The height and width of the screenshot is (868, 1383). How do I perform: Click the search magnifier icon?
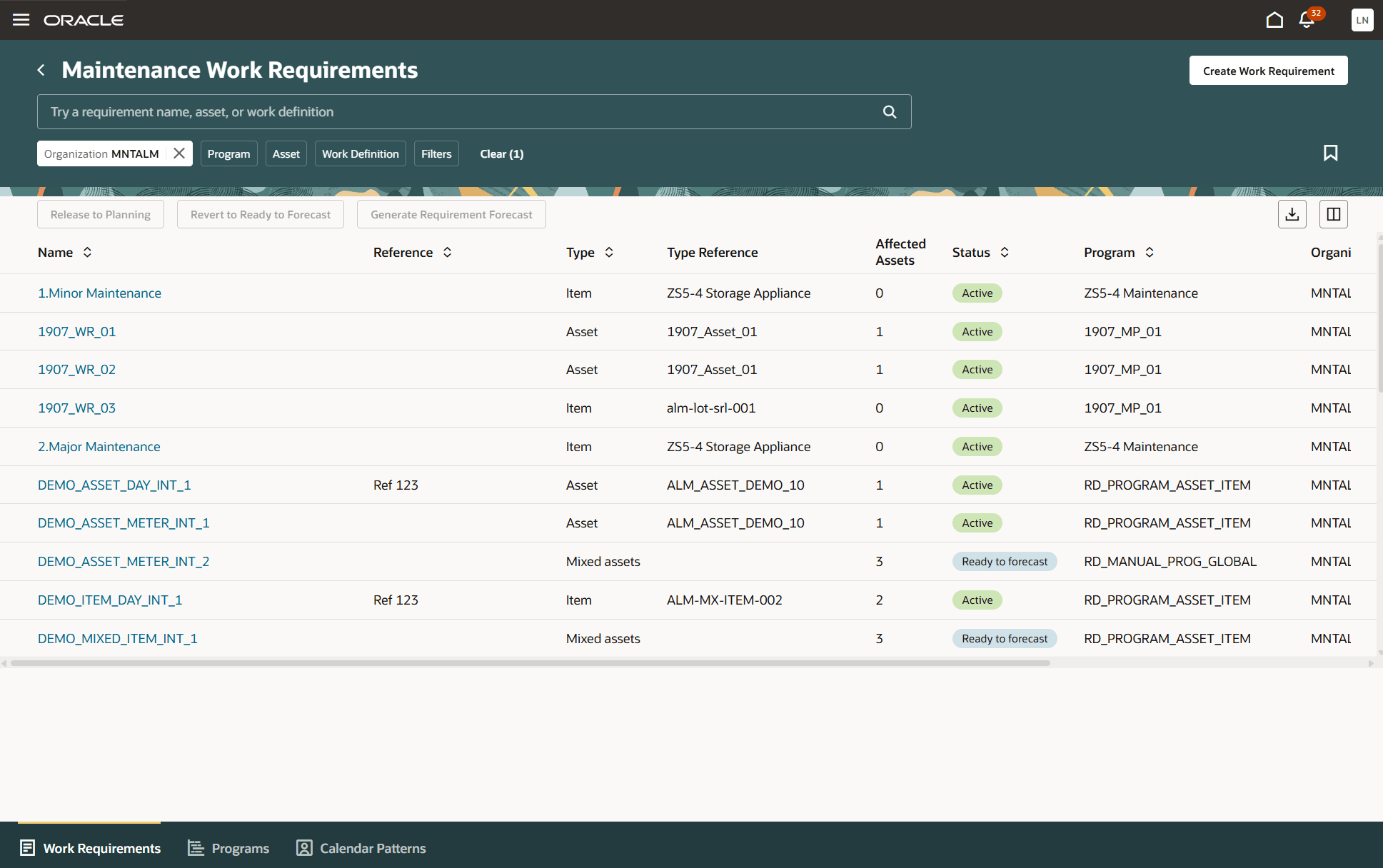point(889,111)
